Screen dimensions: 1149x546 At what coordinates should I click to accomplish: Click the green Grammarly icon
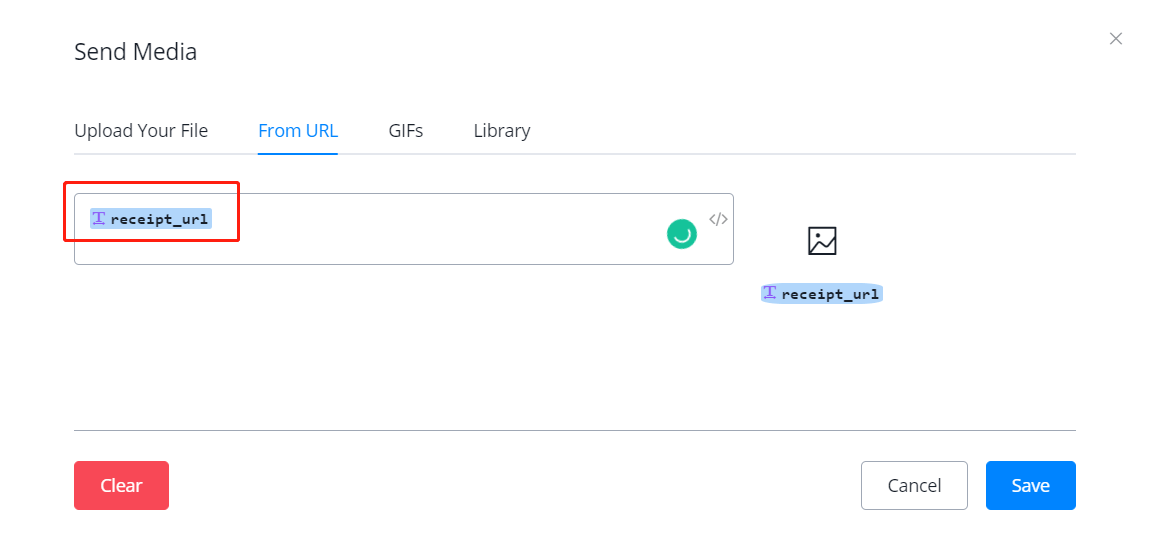click(x=682, y=234)
